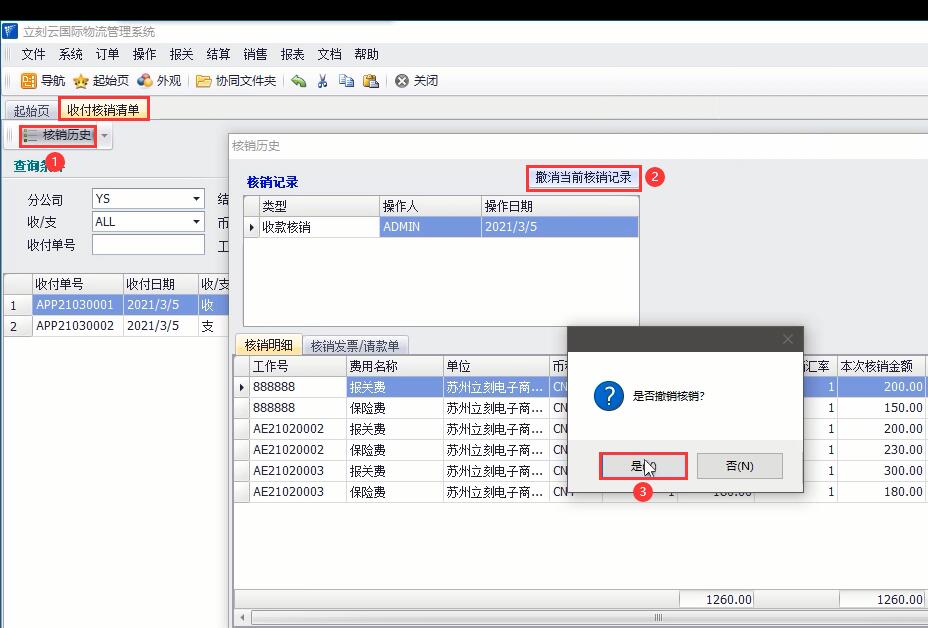Click the copy icon in toolbar
The height and width of the screenshot is (628, 928).
point(346,81)
